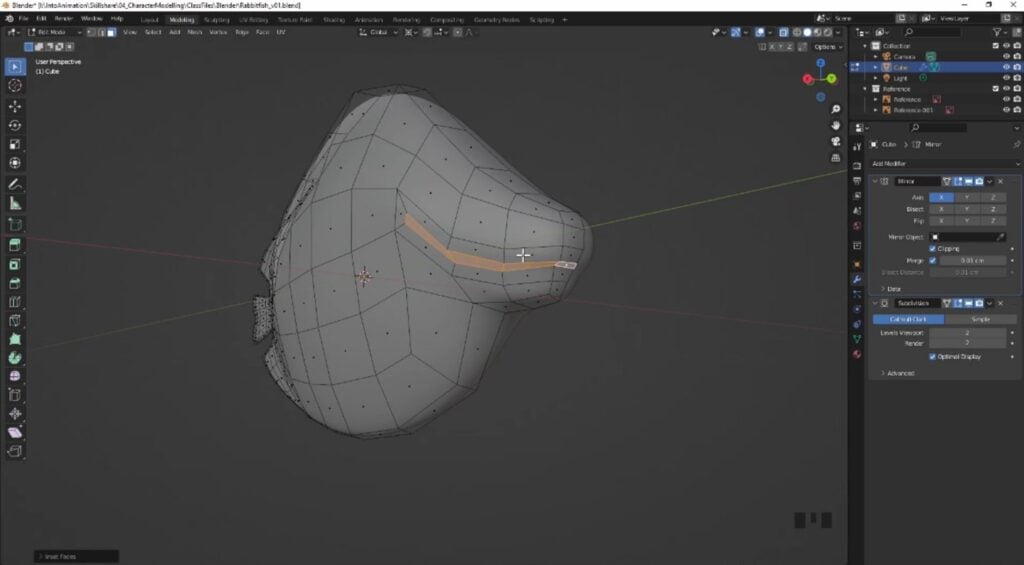
Task: Activate the Rotate tool in left toolbar
Action: 15,125
